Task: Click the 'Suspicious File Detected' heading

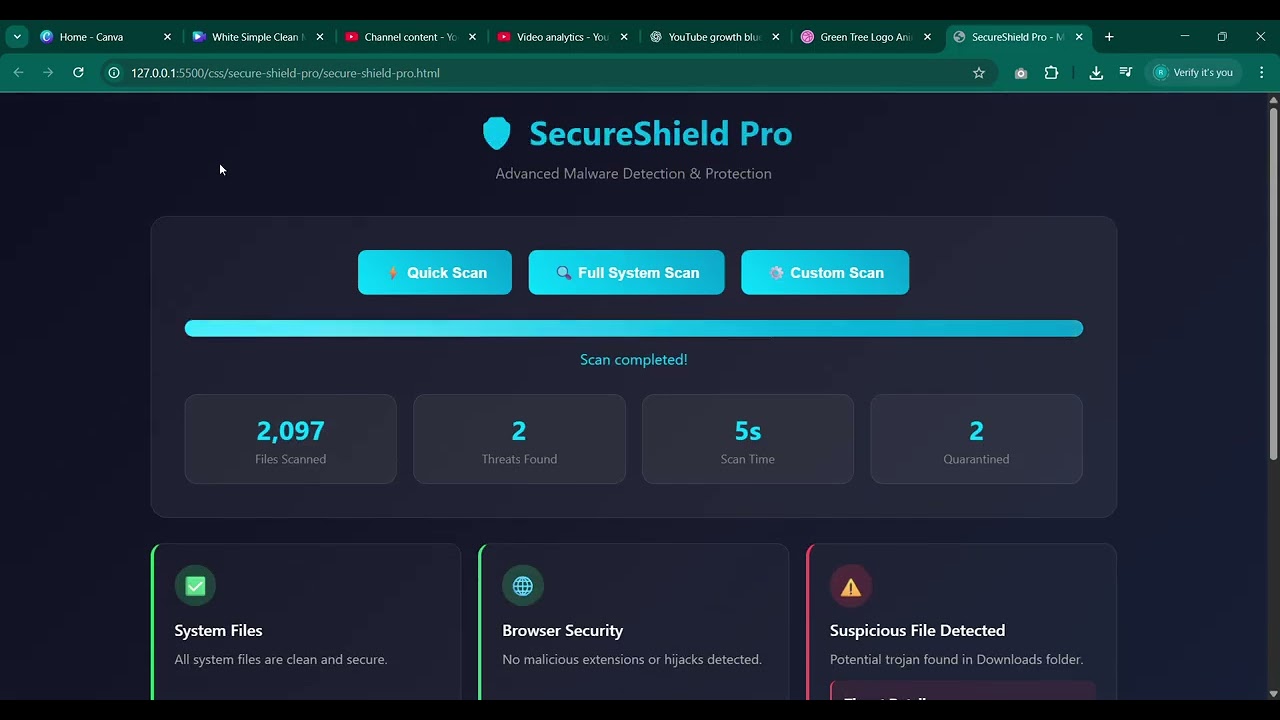Action: pyautogui.click(x=917, y=630)
